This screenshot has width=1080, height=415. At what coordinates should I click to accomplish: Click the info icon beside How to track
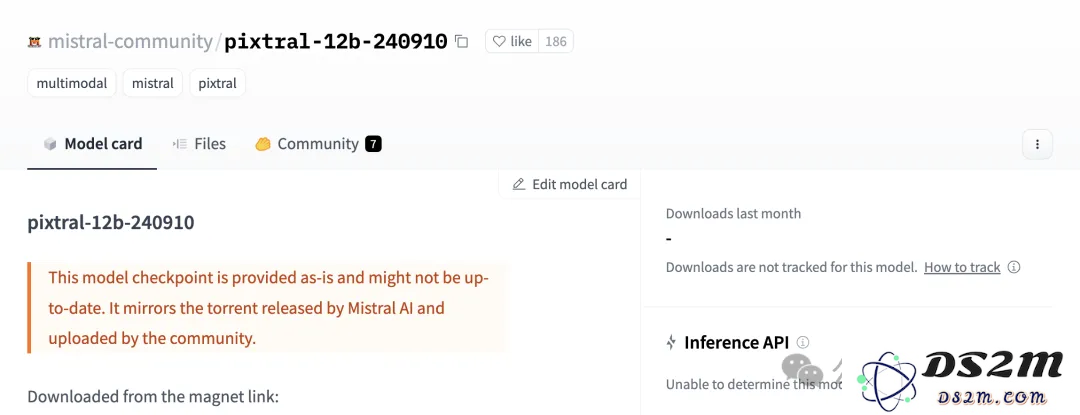[x=1014, y=267]
